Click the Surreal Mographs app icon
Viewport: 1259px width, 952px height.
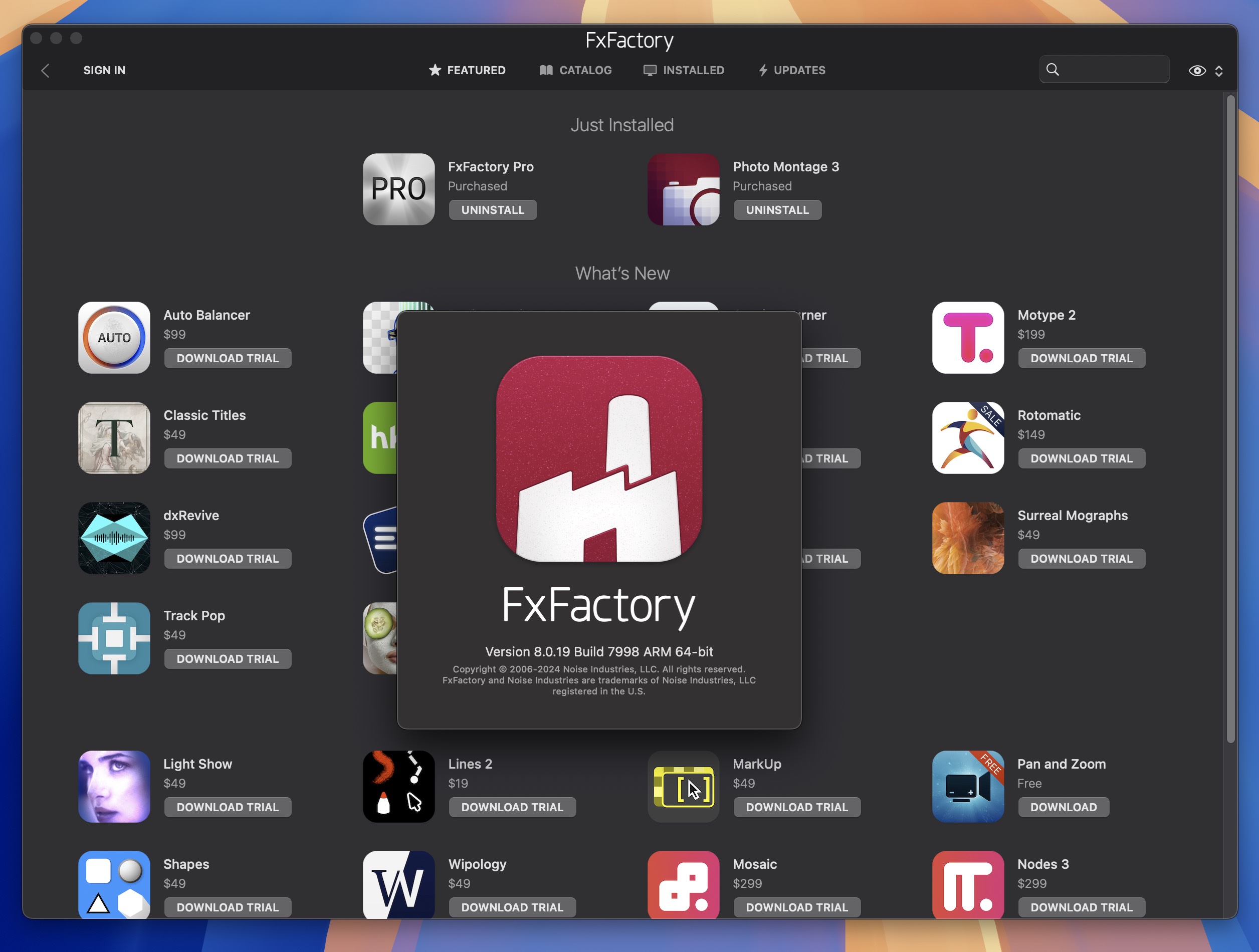point(968,538)
